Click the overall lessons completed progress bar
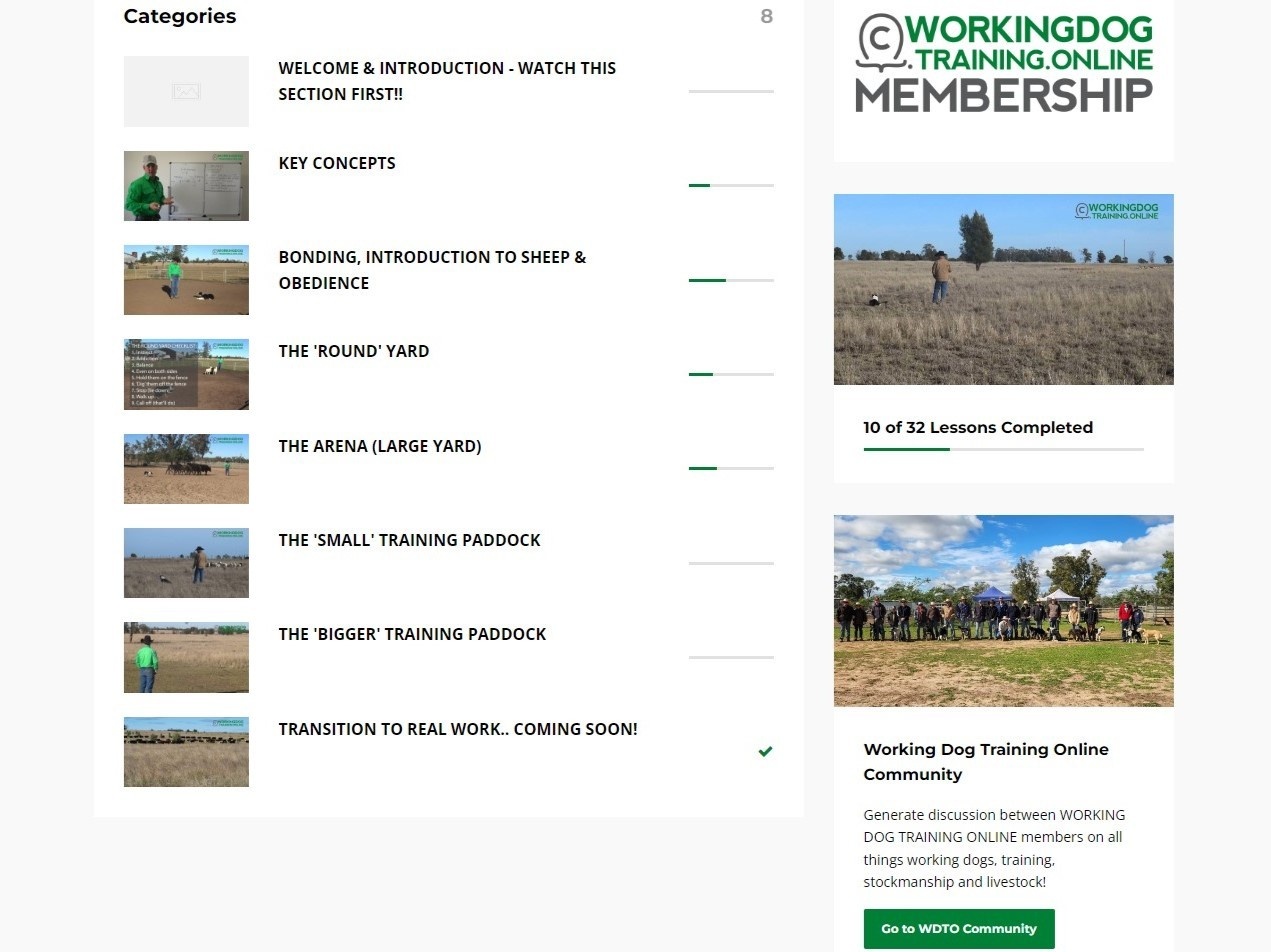The width and height of the screenshot is (1271, 952). (1004, 450)
